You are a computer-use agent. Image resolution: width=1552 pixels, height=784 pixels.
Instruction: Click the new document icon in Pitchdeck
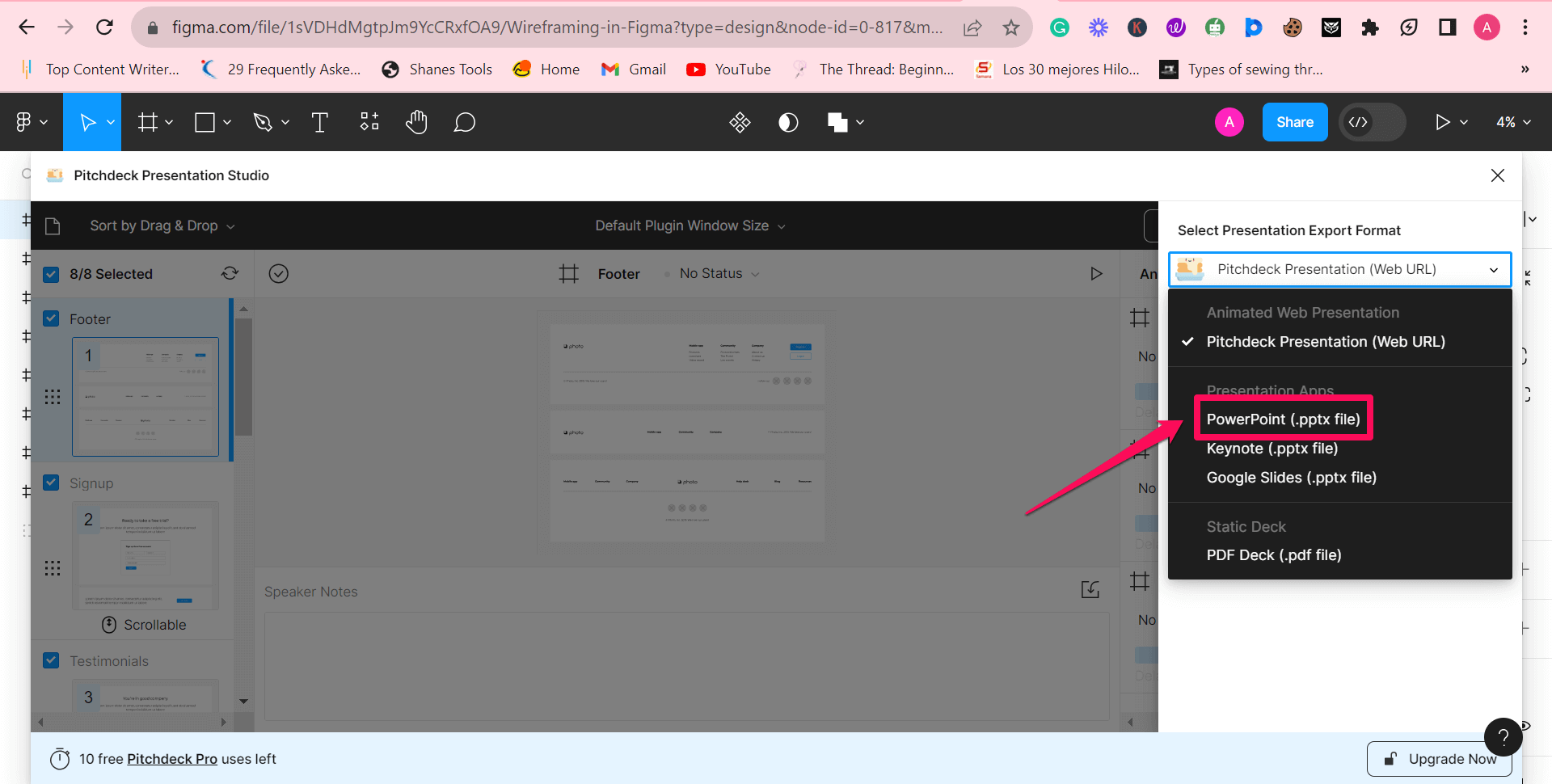53,226
